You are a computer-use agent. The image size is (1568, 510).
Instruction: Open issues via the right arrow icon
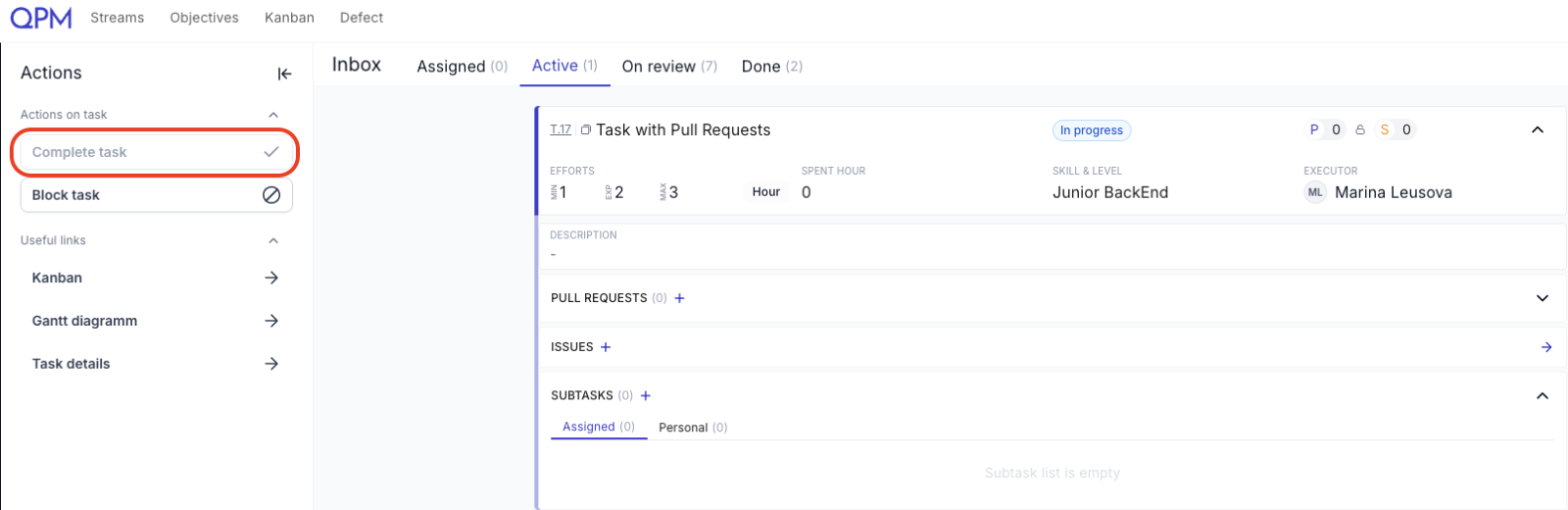pos(1546,347)
